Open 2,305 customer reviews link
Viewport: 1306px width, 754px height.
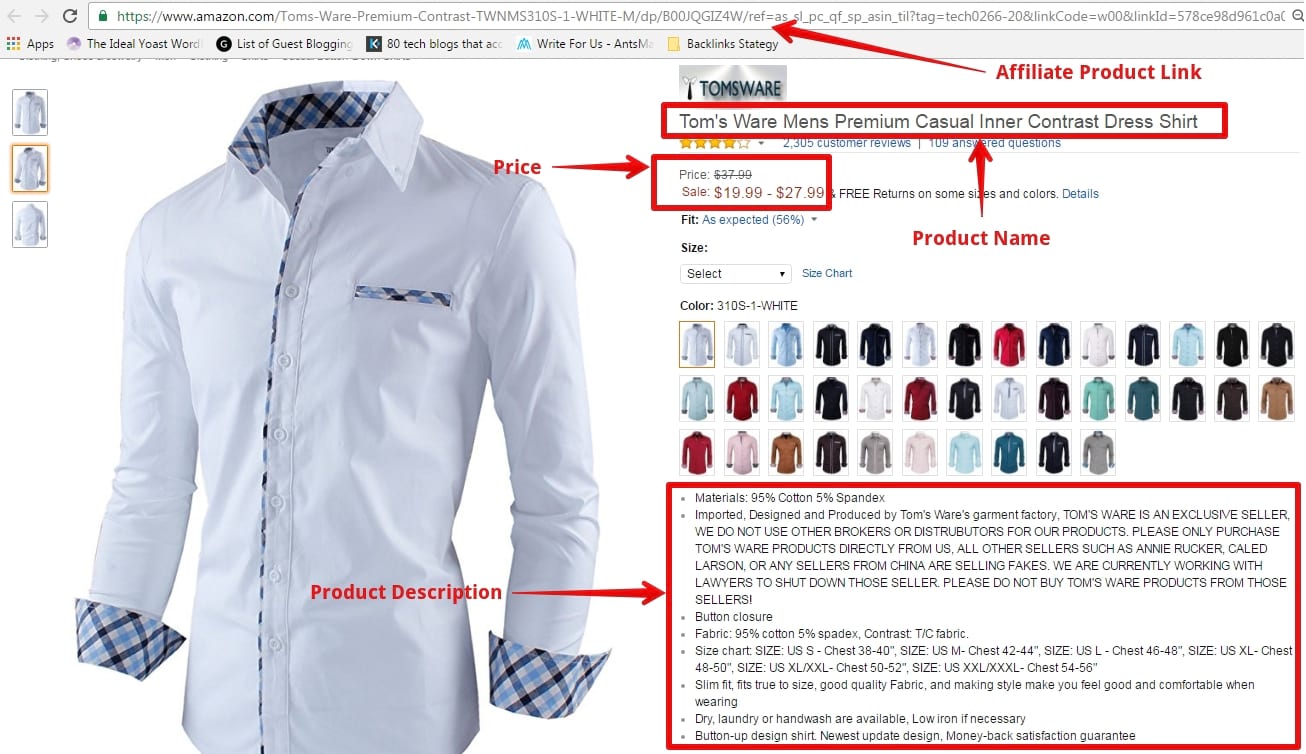847,143
